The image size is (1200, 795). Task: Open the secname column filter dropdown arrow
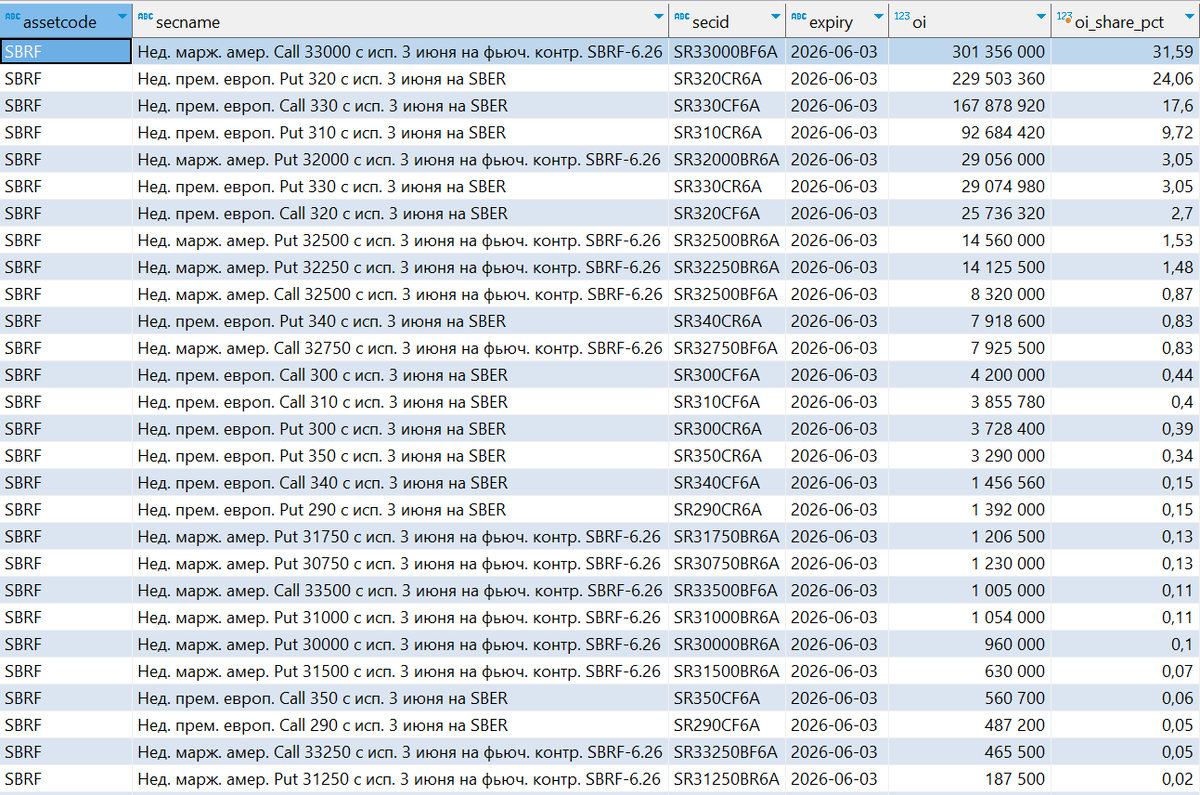(658, 17)
